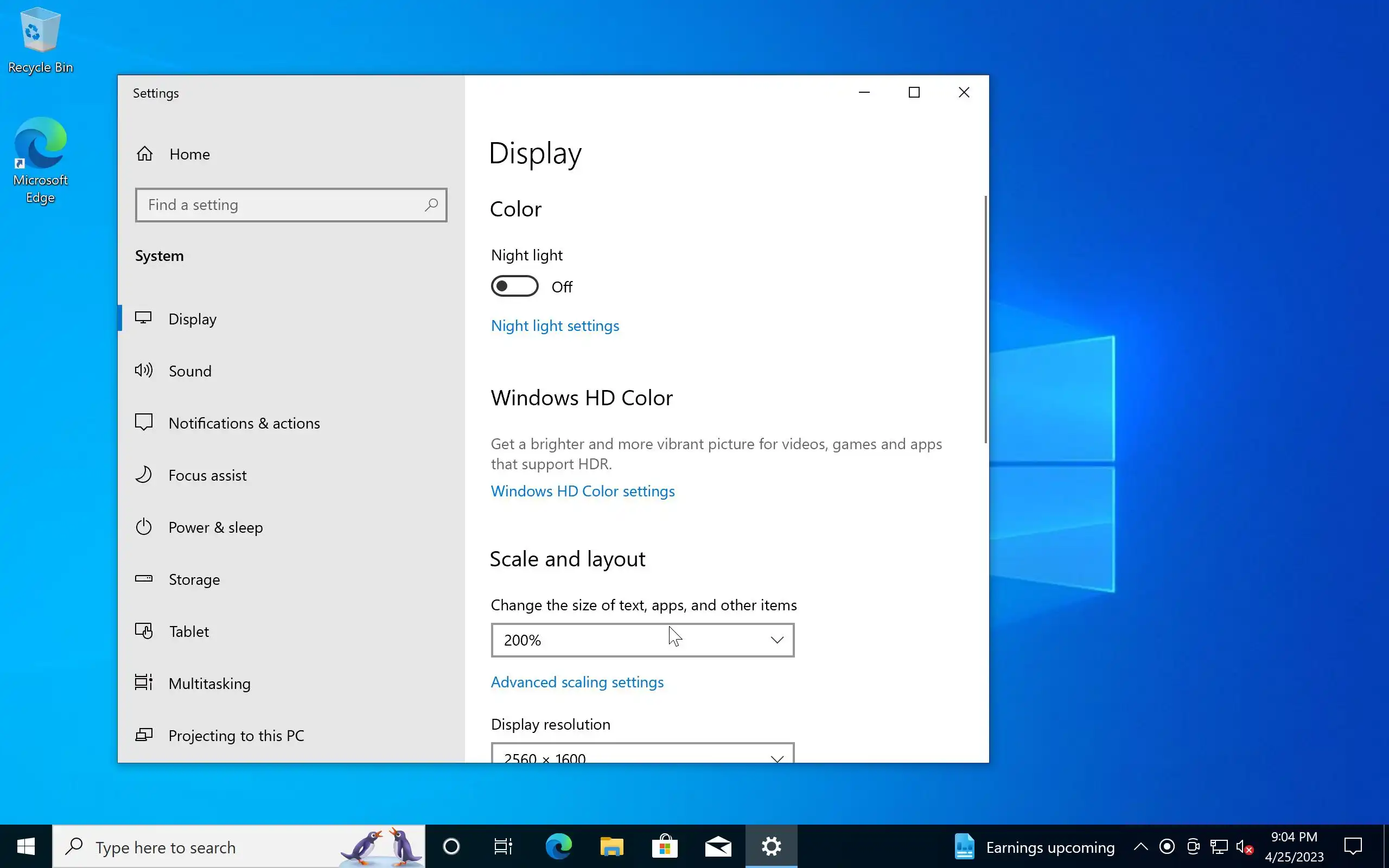The width and height of the screenshot is (1389, 868).
Task: Click the Find a setting search field
Action: (281, 205)
